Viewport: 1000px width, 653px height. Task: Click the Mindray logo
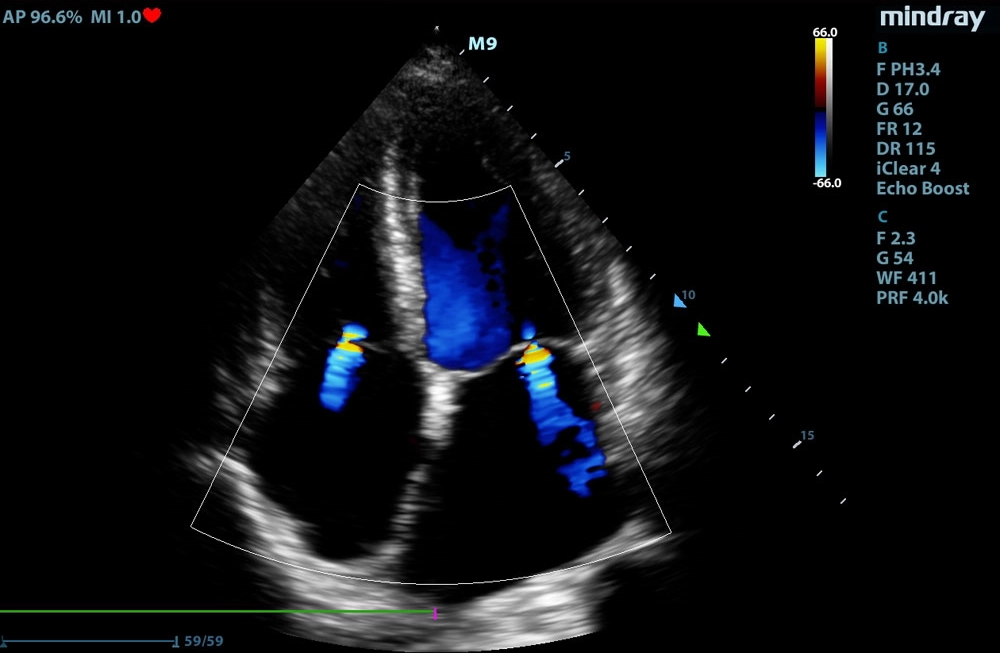point(932,17)
